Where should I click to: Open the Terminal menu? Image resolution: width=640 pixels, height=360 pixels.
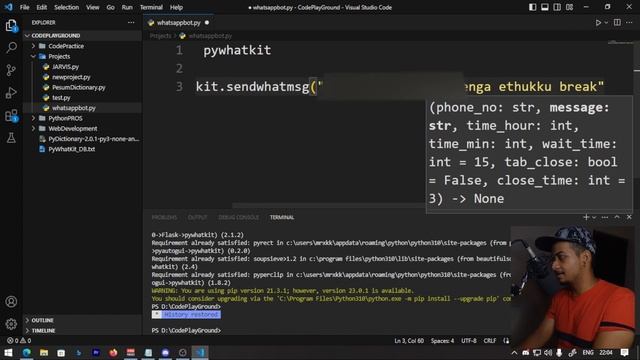click(151, 7)
